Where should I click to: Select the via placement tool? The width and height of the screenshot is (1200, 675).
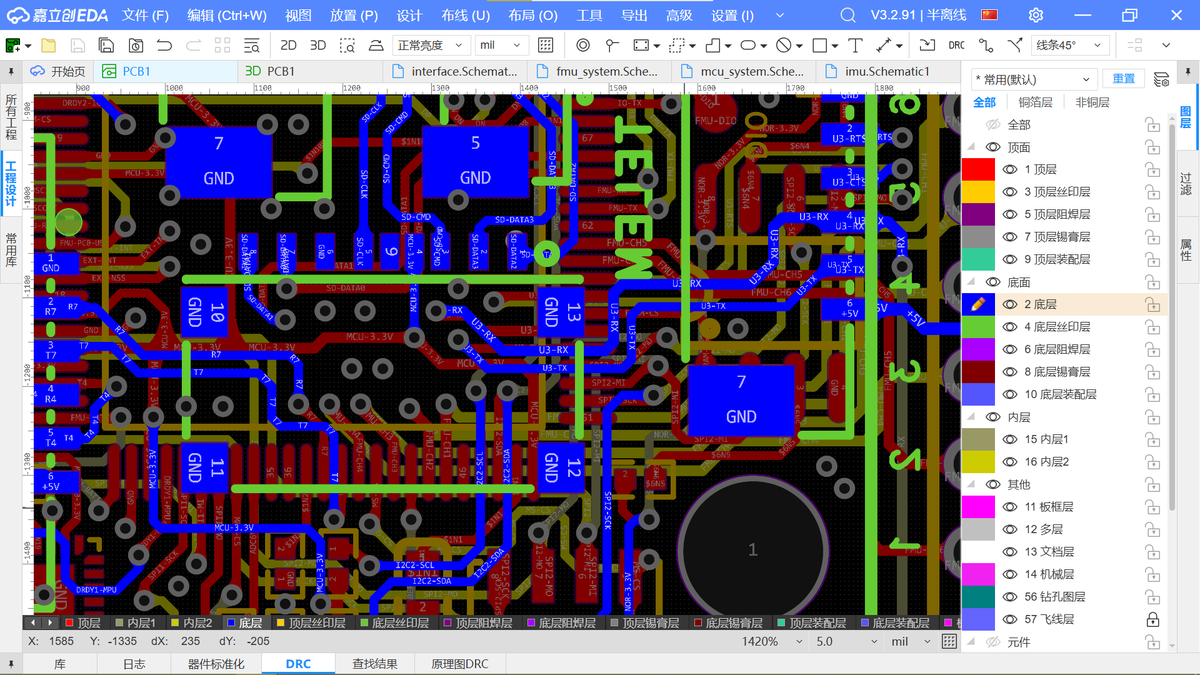(x=583, y=45)
